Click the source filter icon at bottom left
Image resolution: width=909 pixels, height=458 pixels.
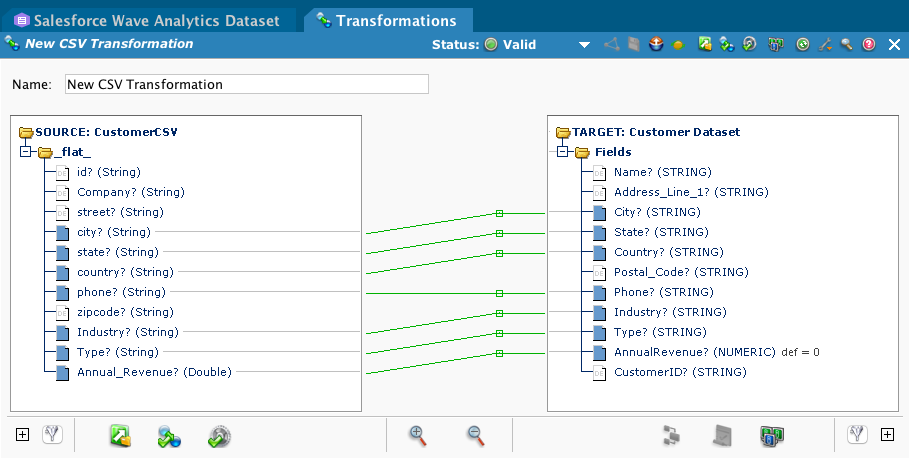(53, 435)
